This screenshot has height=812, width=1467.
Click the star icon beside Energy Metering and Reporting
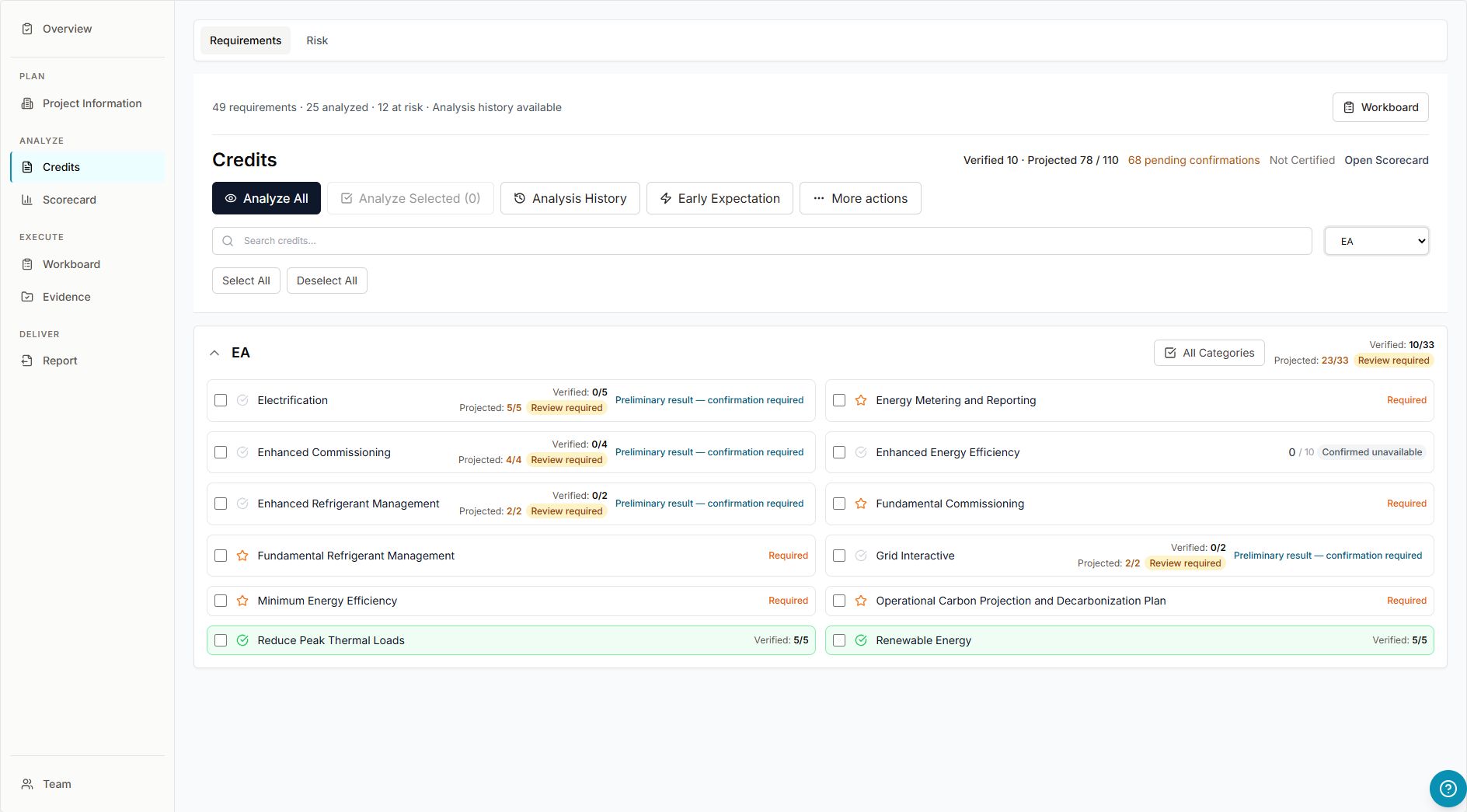click(x=861, y=400)
